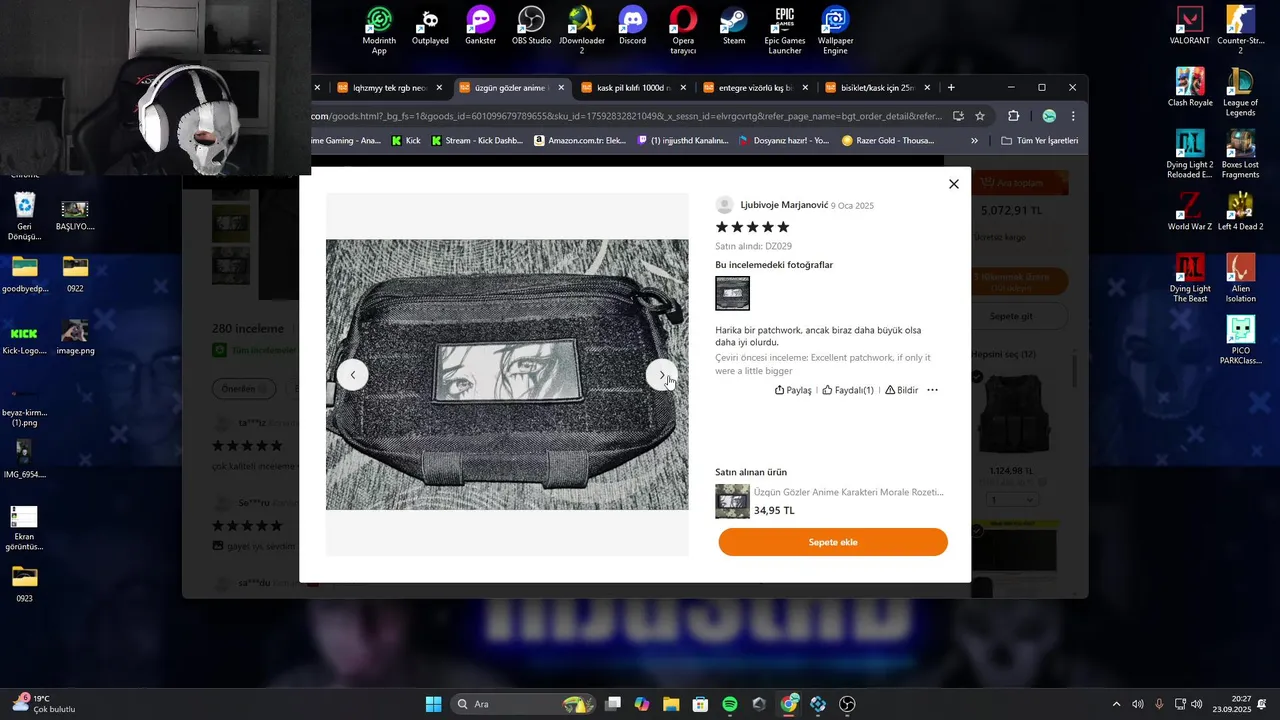The image size is (1280, 720).
Task: Open browser extensions puzzle icon
Action: 1013,116
